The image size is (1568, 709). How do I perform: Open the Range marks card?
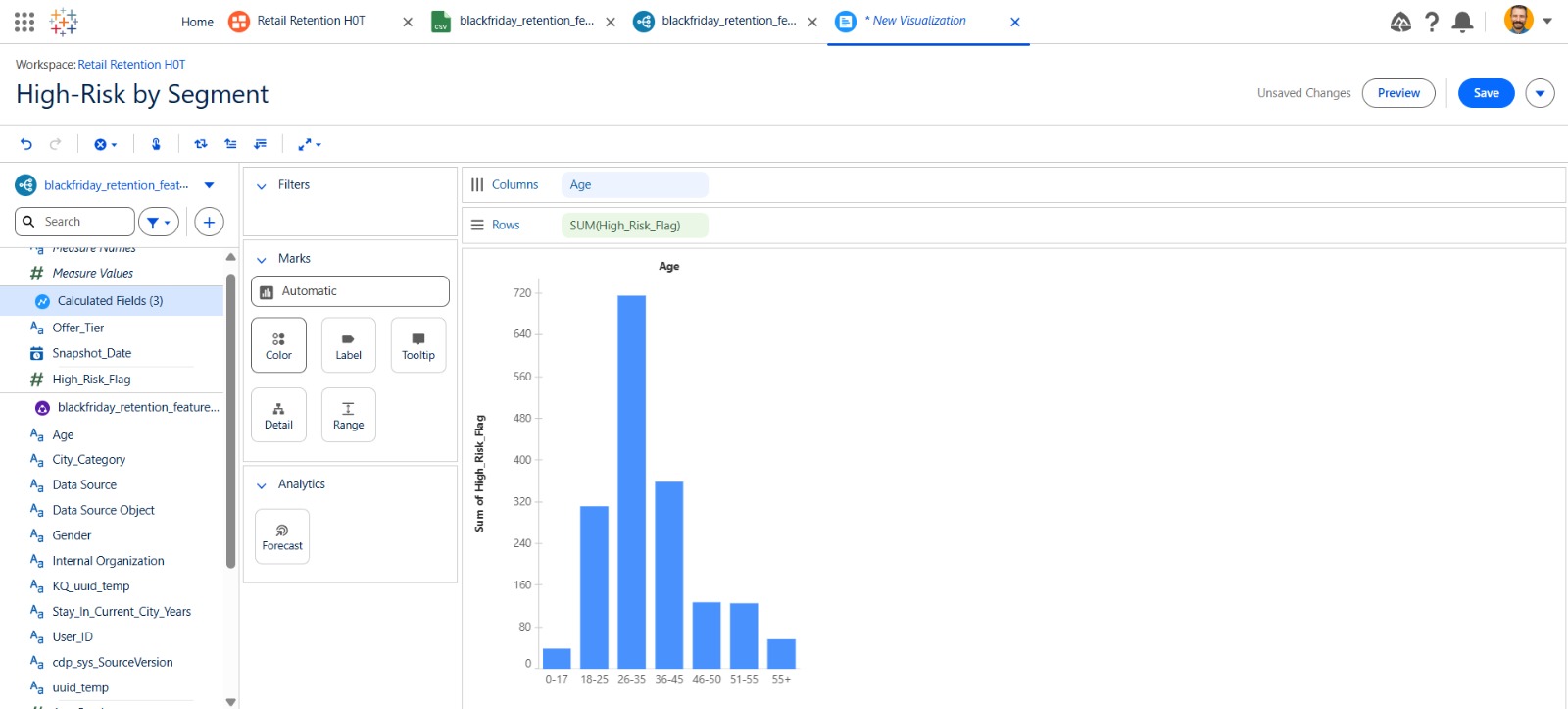(x=349, y=415)
